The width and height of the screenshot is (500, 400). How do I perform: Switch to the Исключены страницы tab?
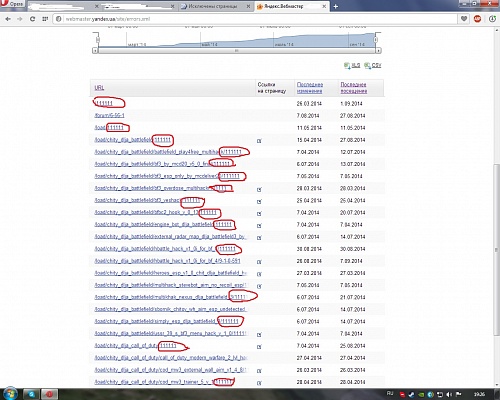coord(213,6)
